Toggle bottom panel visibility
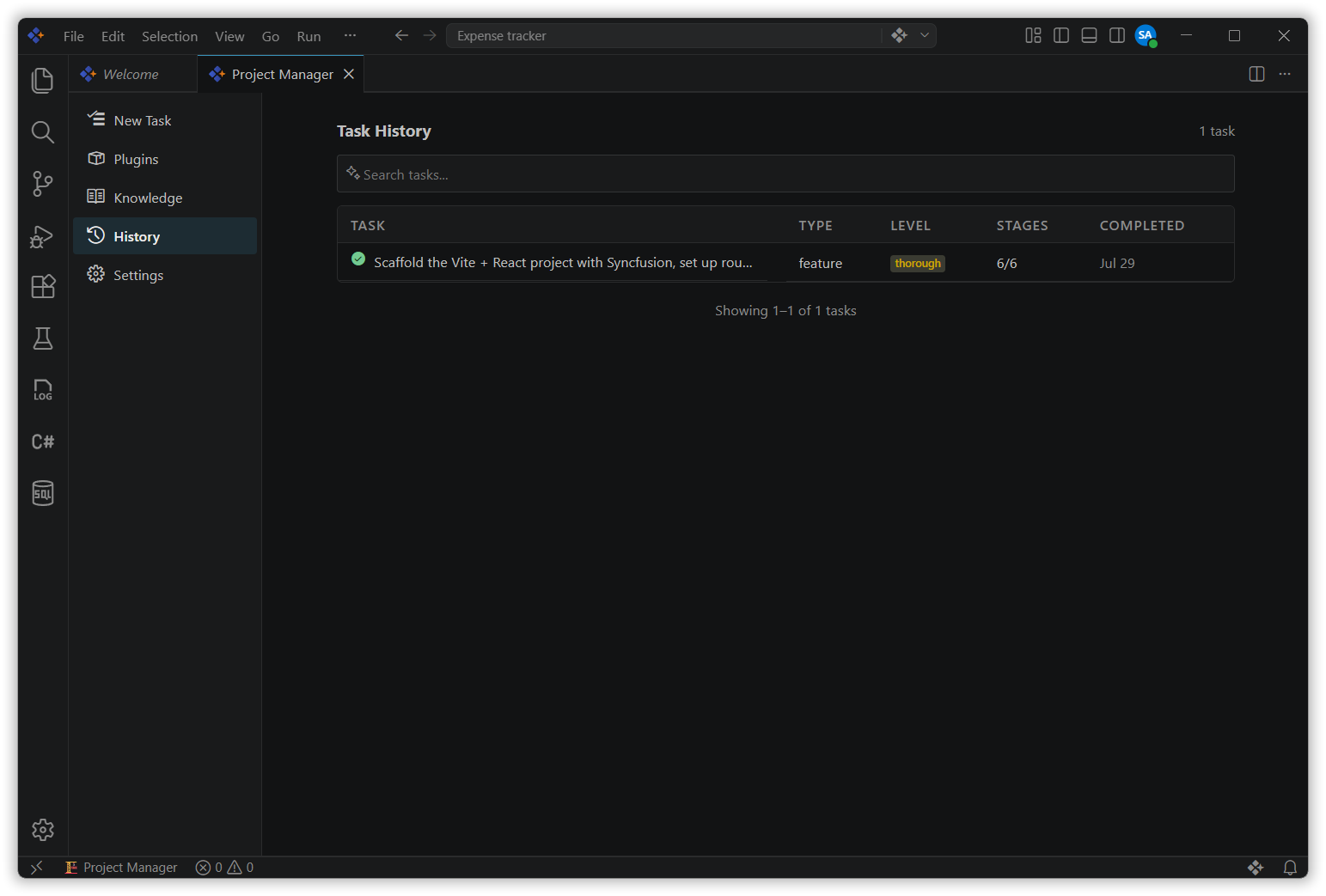The height and width of the screenshot is (896, 1326). click(1089, 35)
